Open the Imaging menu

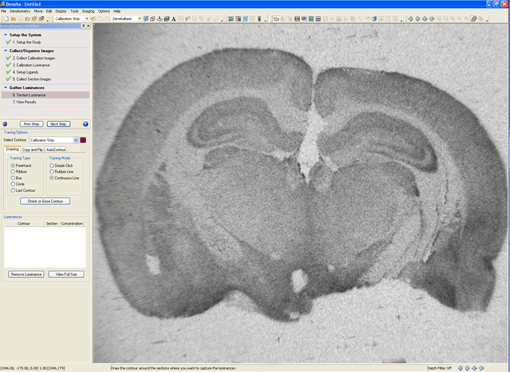[x=88, y=11]
